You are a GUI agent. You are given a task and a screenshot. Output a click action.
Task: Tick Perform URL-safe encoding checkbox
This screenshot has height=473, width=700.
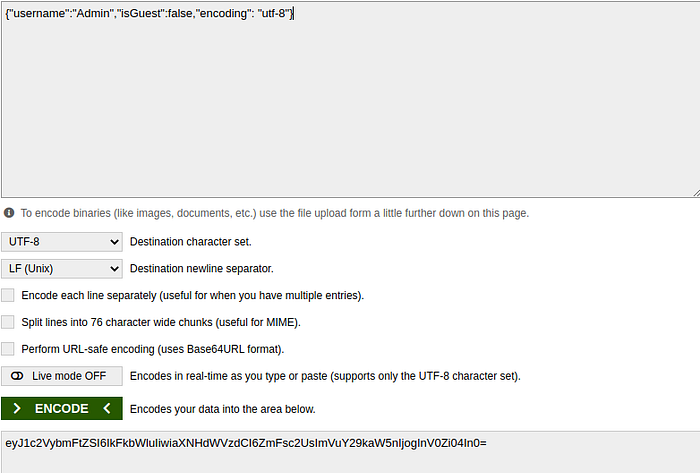[8, 349]
